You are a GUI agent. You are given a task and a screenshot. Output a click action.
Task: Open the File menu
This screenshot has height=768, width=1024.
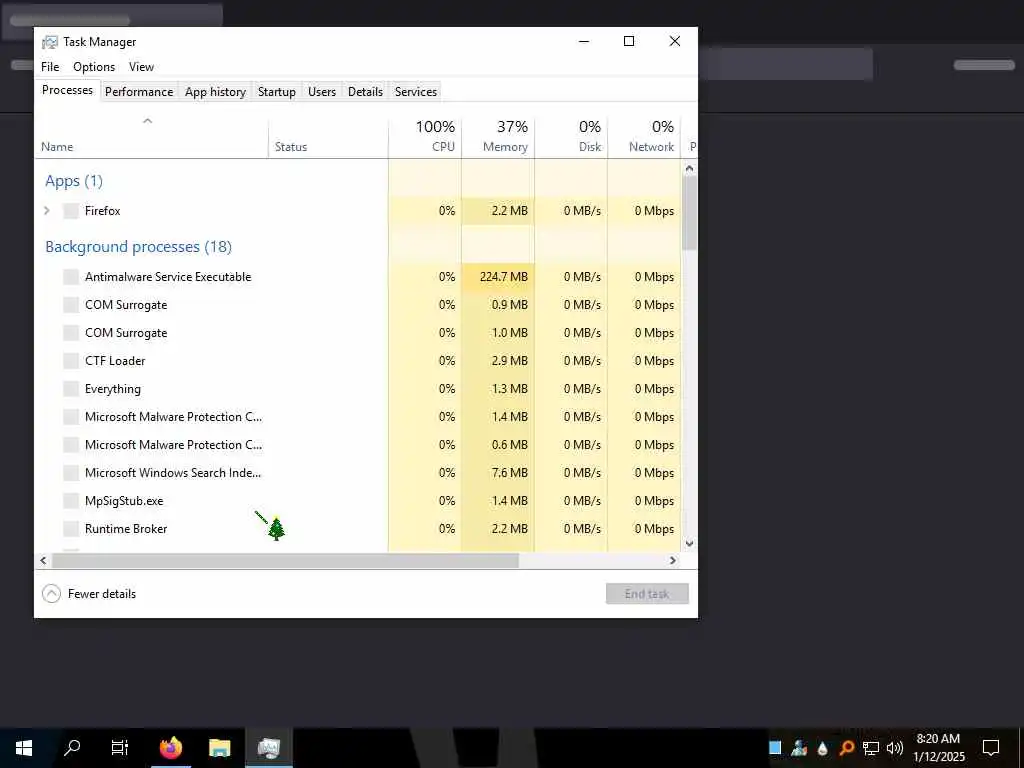pos(50,67)
